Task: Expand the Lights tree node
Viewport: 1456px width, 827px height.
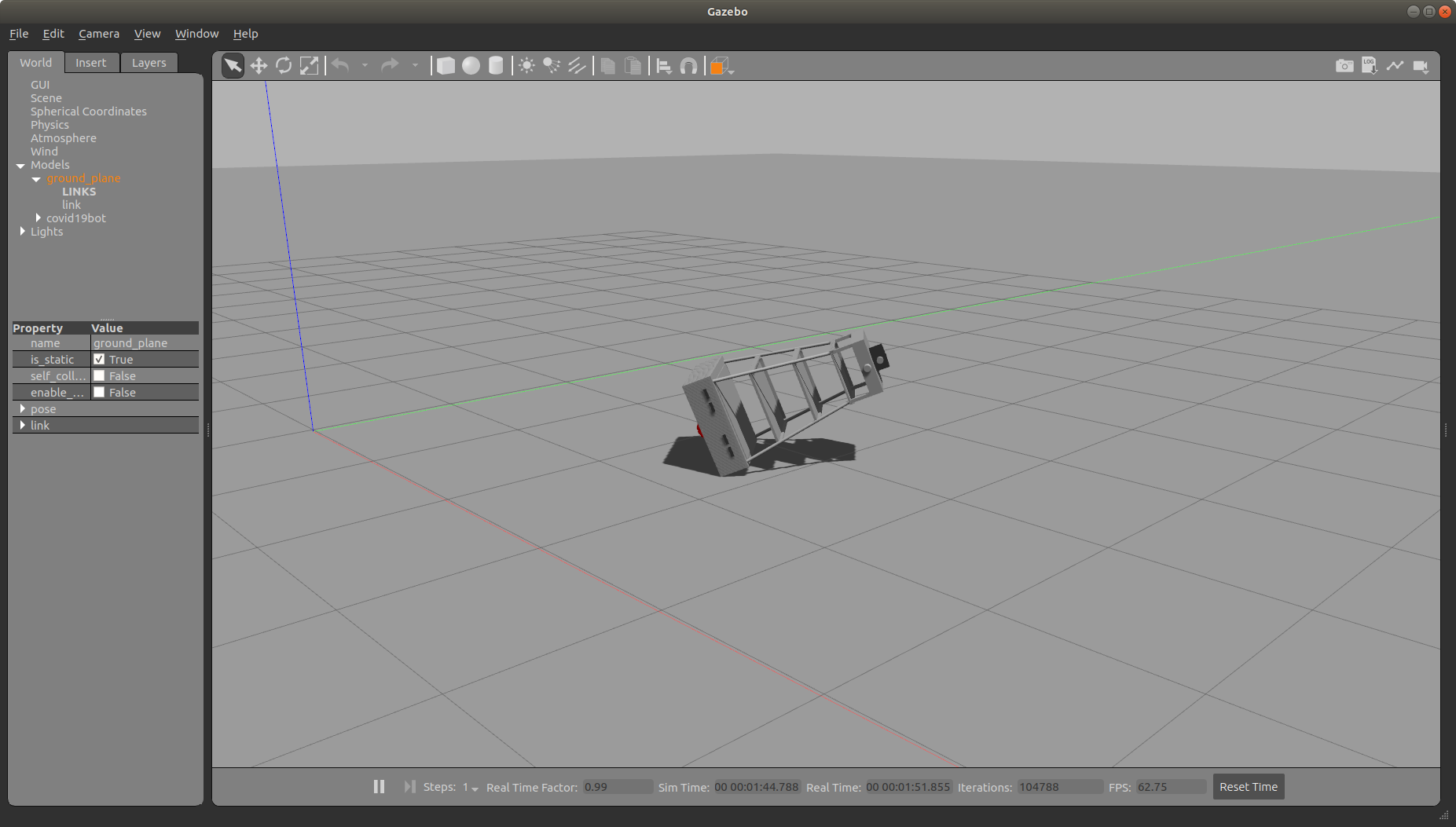Action: 22,231
